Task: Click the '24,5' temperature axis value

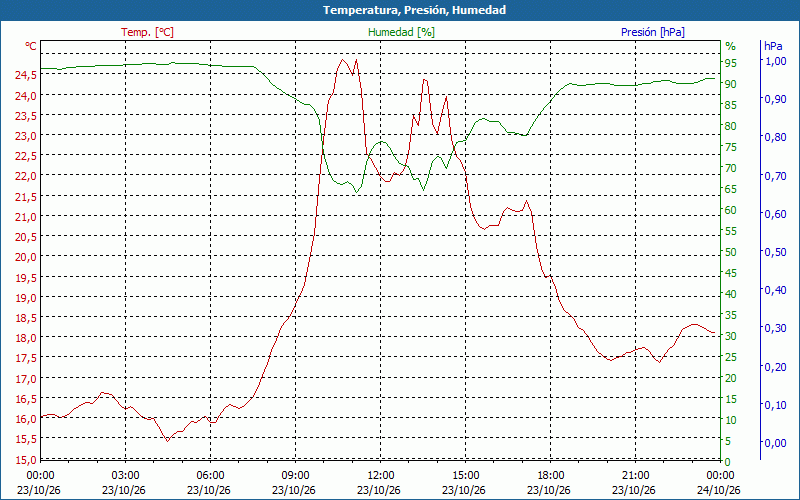Action: (26, 75)
